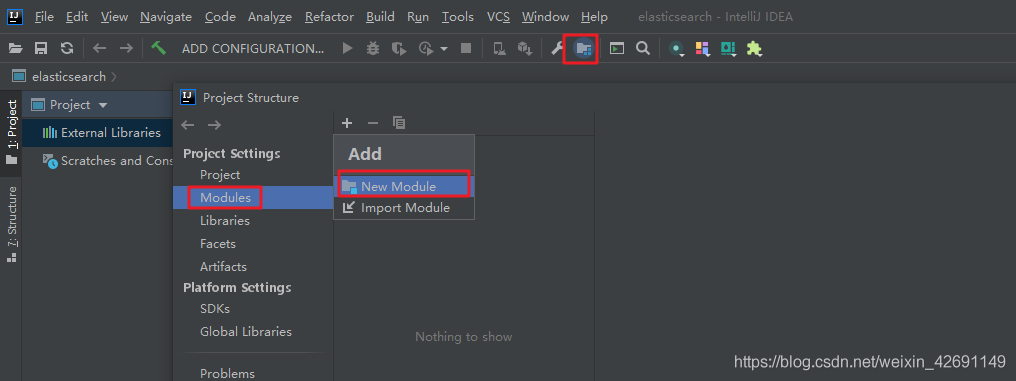1016x381 pixels.
Task: Click the Search Everywhere magnifier icon
Action: [643, 49]
